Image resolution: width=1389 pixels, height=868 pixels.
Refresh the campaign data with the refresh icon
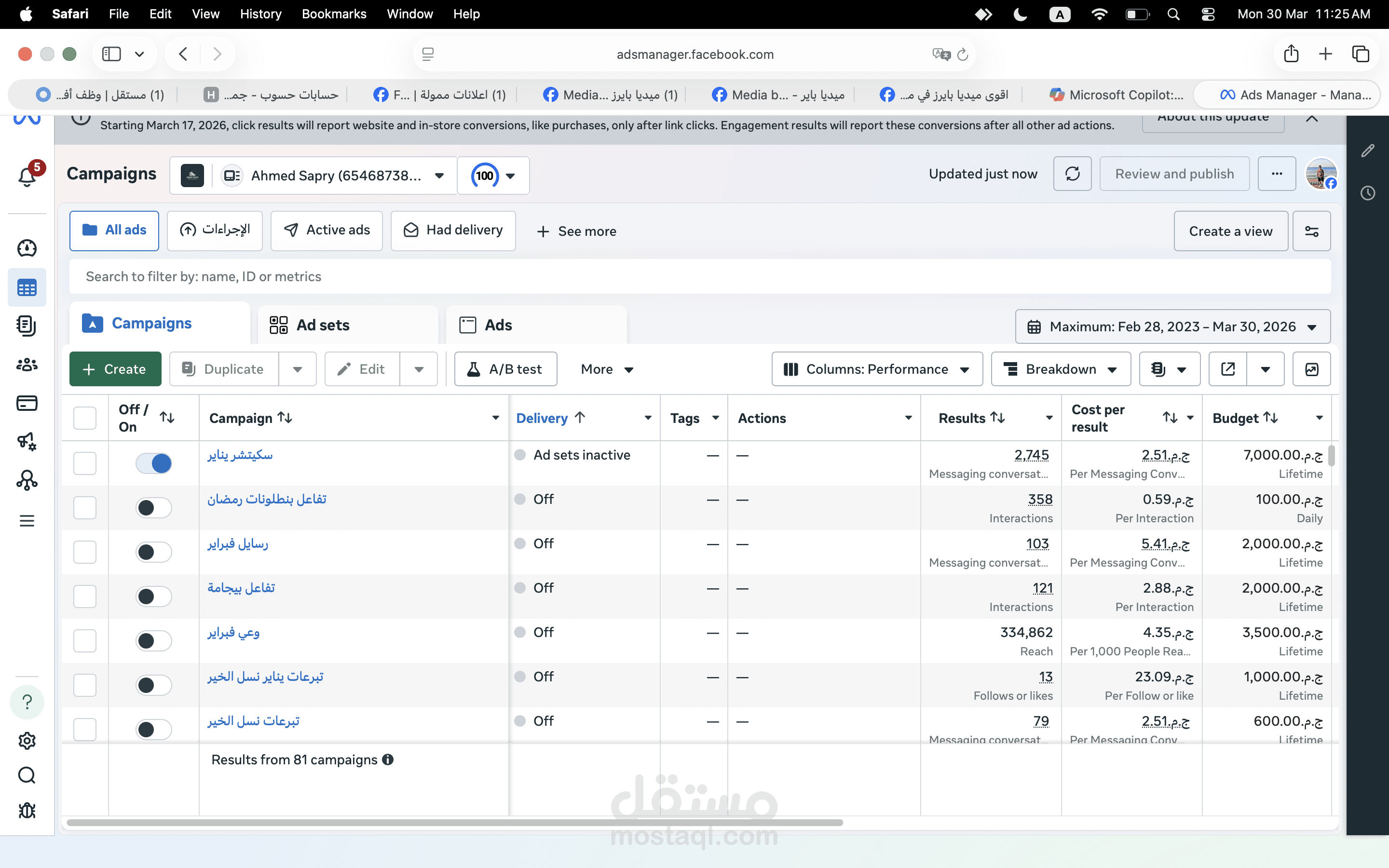click(x=1072, y=174)
